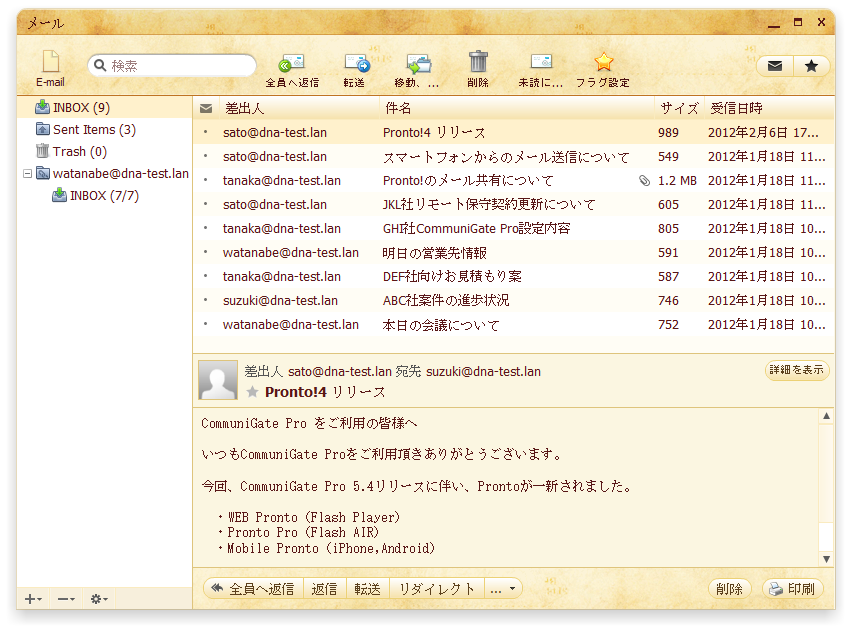Screen dimensions: 851x627
Task: Click 全員へ返信 button below the preview
Action: 253,589
